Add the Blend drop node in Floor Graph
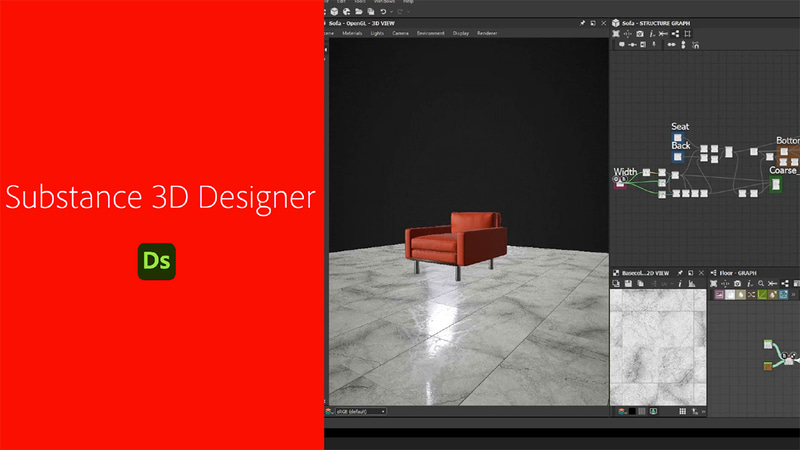Viewport: 800px width, 450px height. (741, 295)
